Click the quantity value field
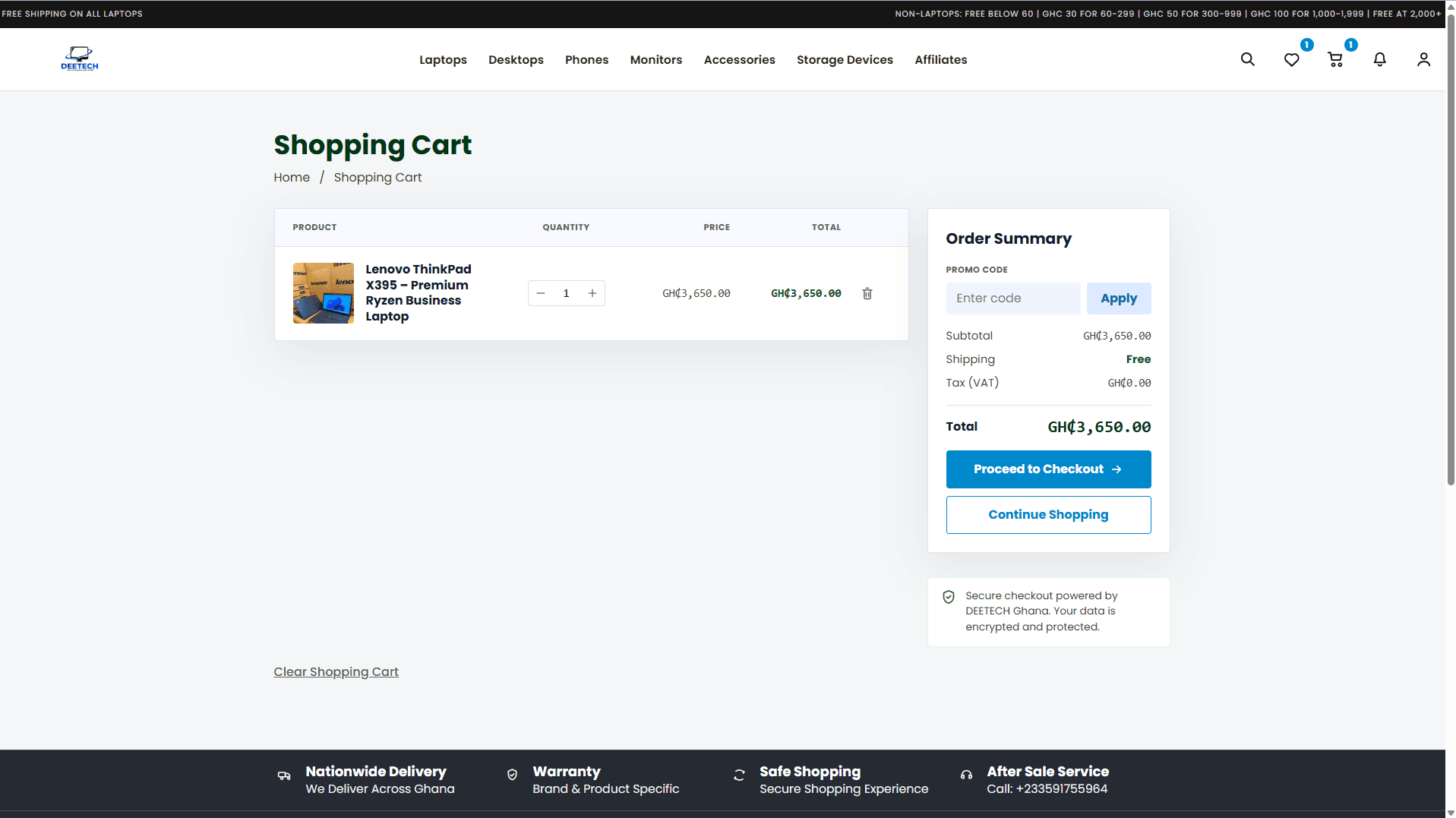 pyautogui.click(x=566, y=293)
